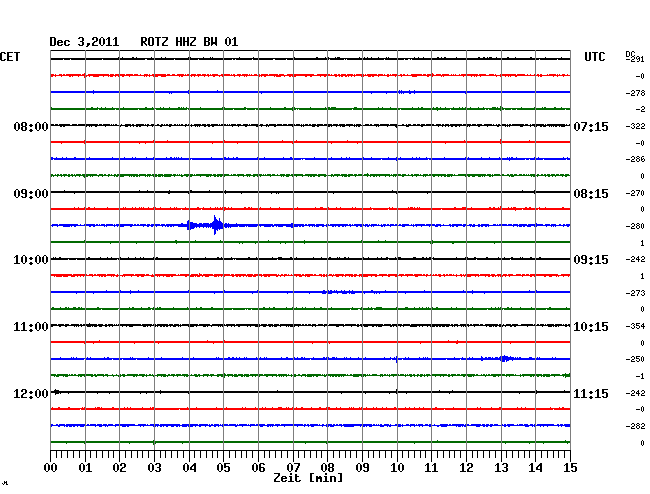Click DC value "-242" beside the 09:15 label
650x494 pixels.
[x=635, y=259]
